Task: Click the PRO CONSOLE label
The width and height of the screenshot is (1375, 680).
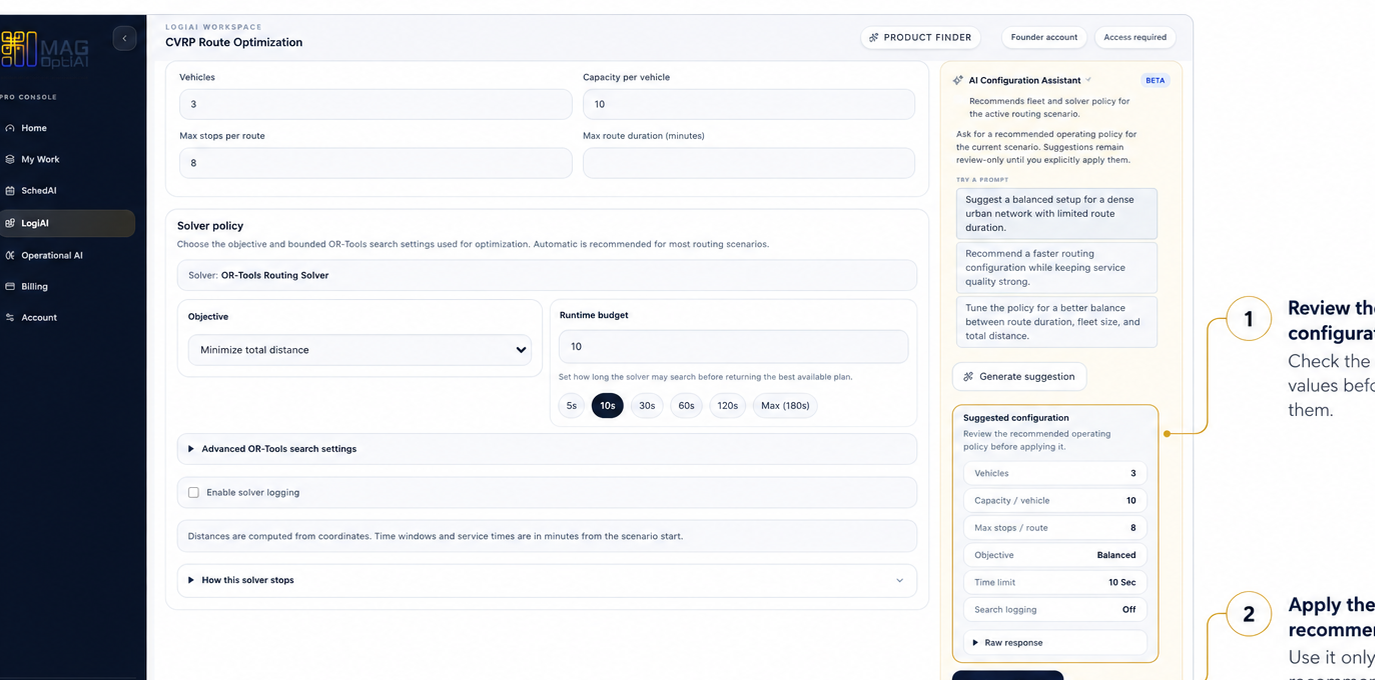Action: pos(29,97)
